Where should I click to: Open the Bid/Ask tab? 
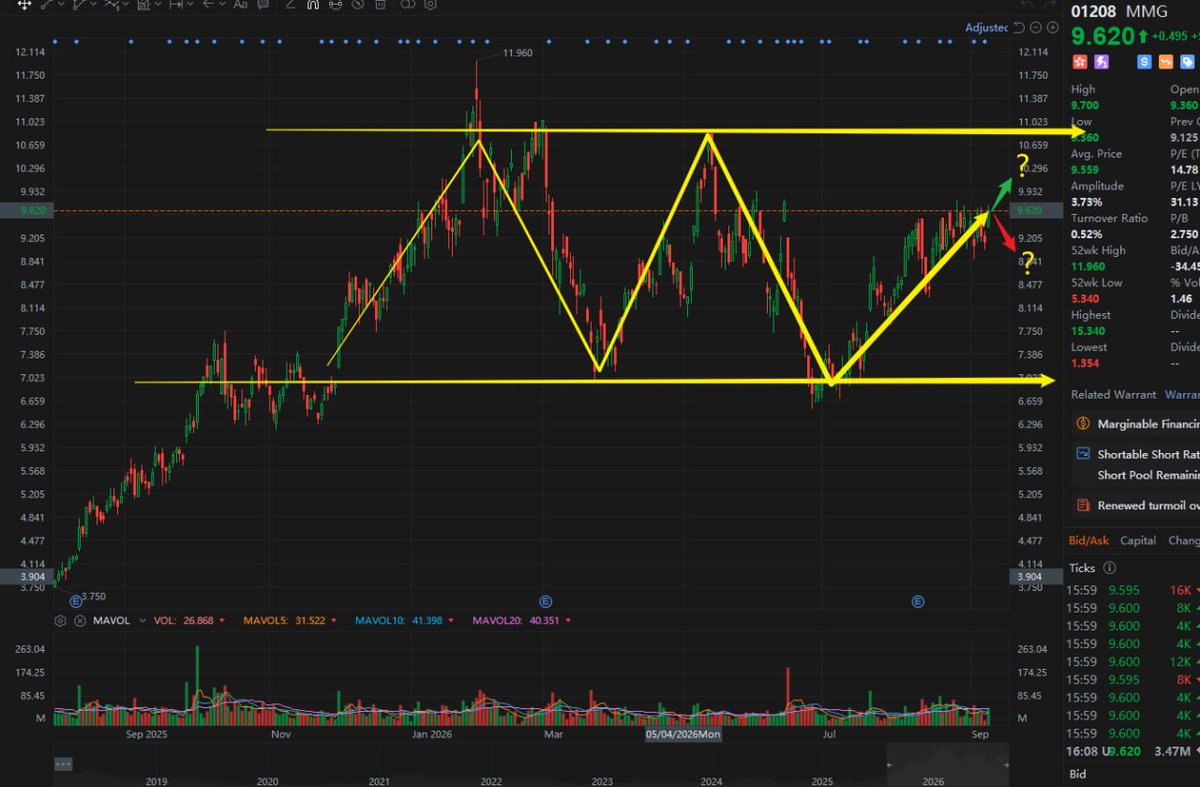tap(1089, 540)
